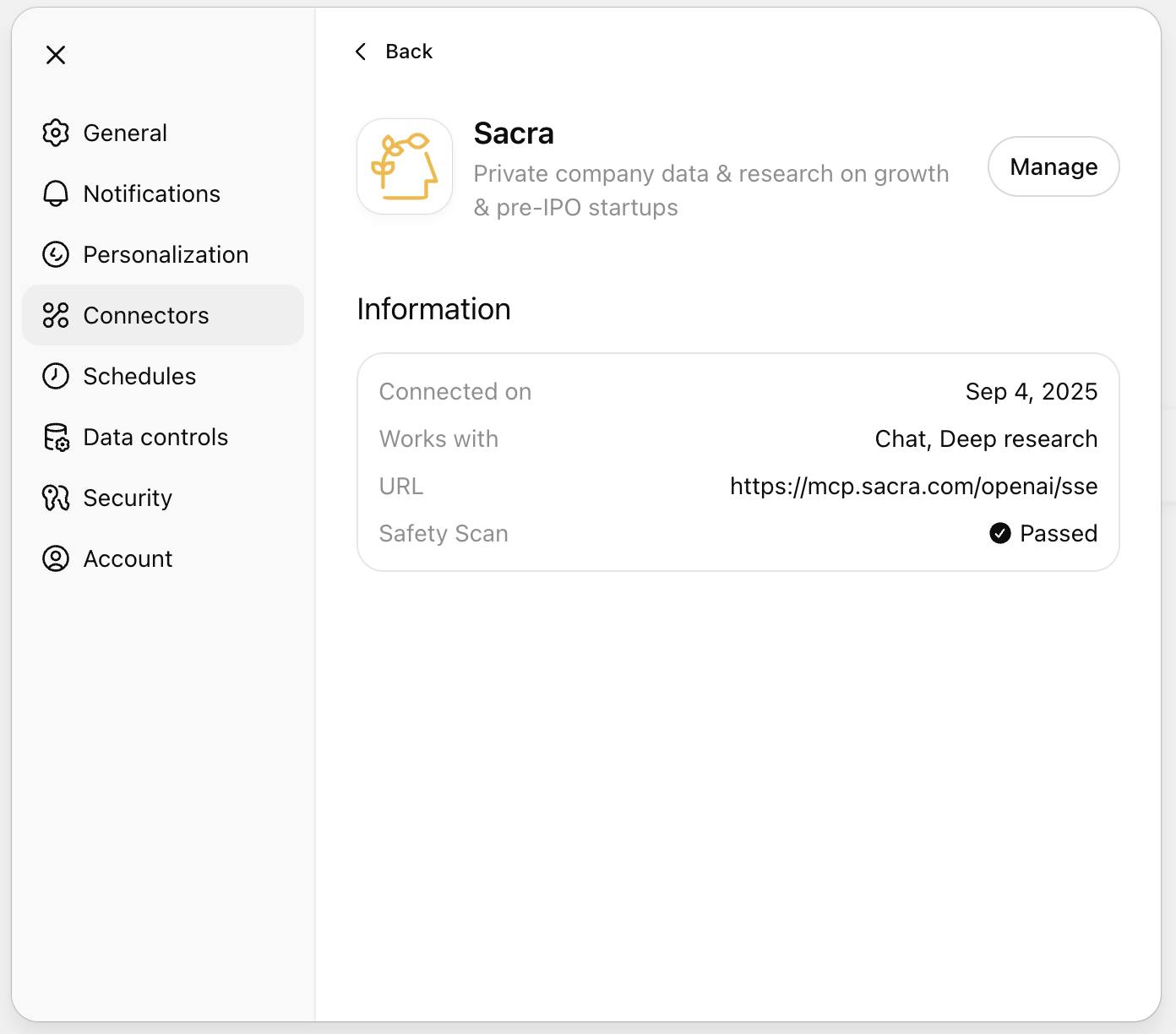The image size is (1176, 1034).
Task: Close the settings dialog with X
Action: click(56, 55)
